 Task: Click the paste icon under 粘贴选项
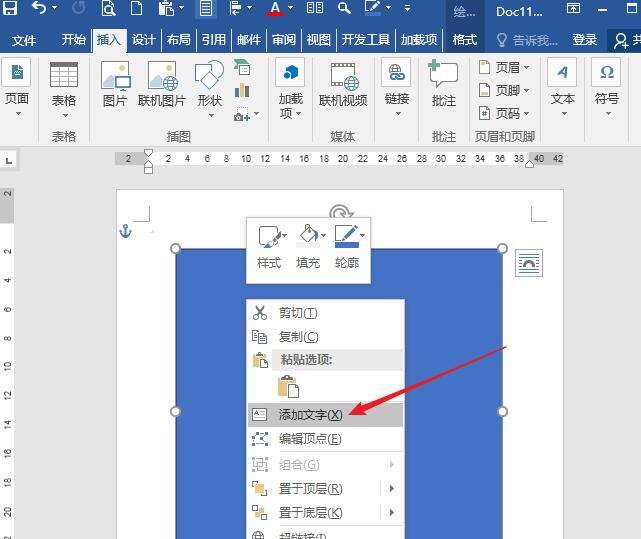pos(289,386)
